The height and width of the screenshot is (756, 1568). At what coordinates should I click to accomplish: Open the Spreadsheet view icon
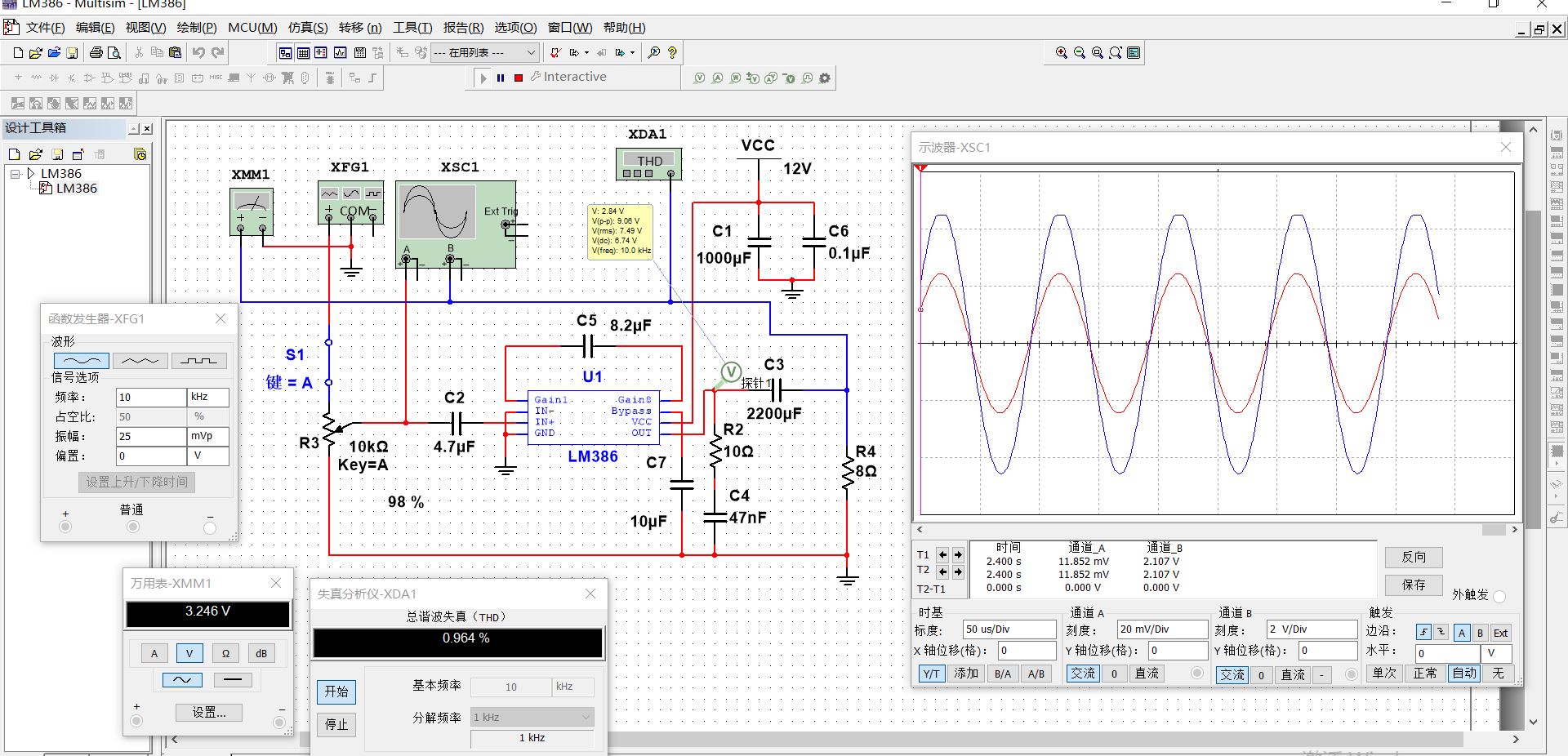tap(303, 53)
